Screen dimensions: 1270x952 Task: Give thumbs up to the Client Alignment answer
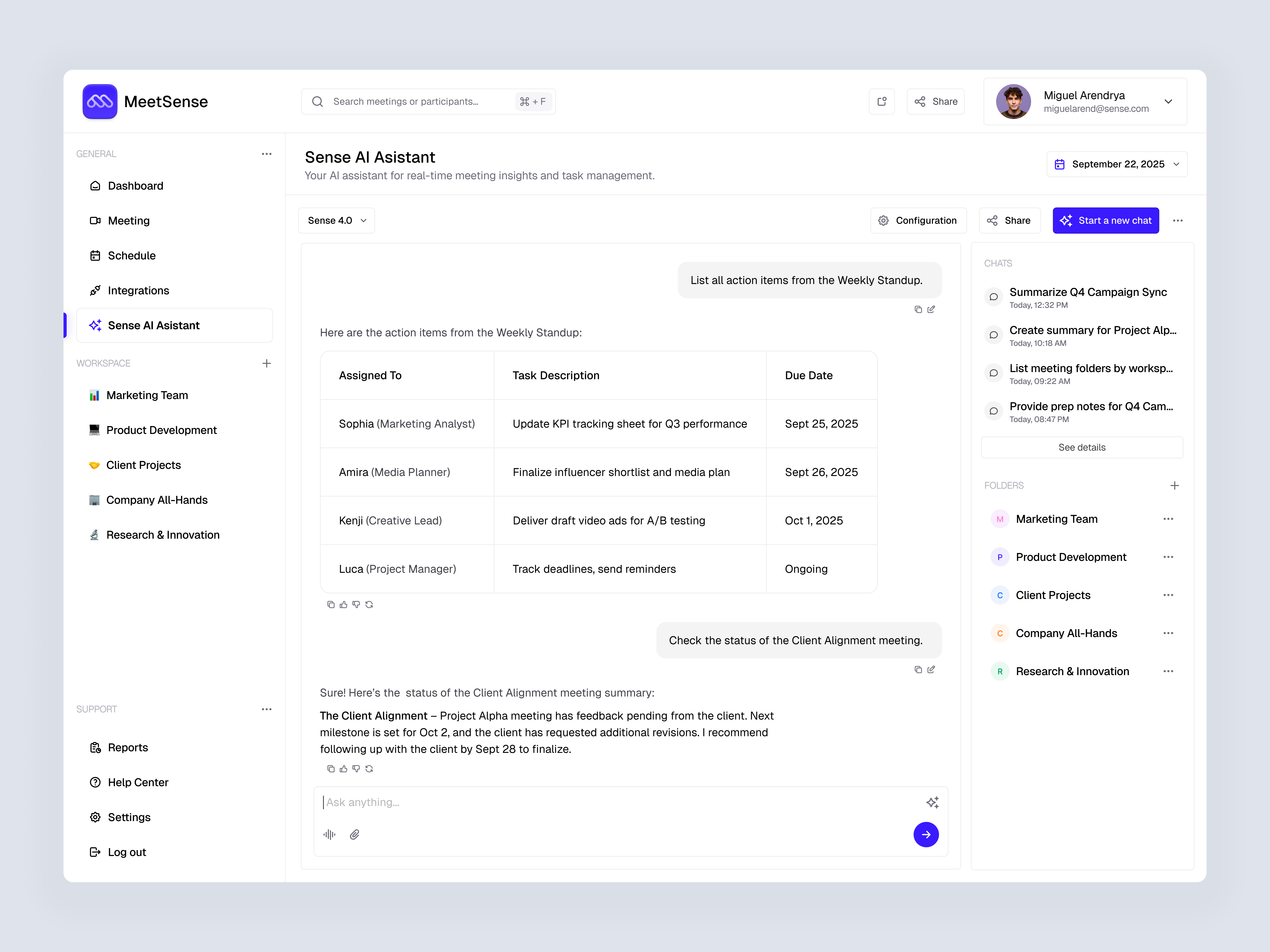point(343,769)
